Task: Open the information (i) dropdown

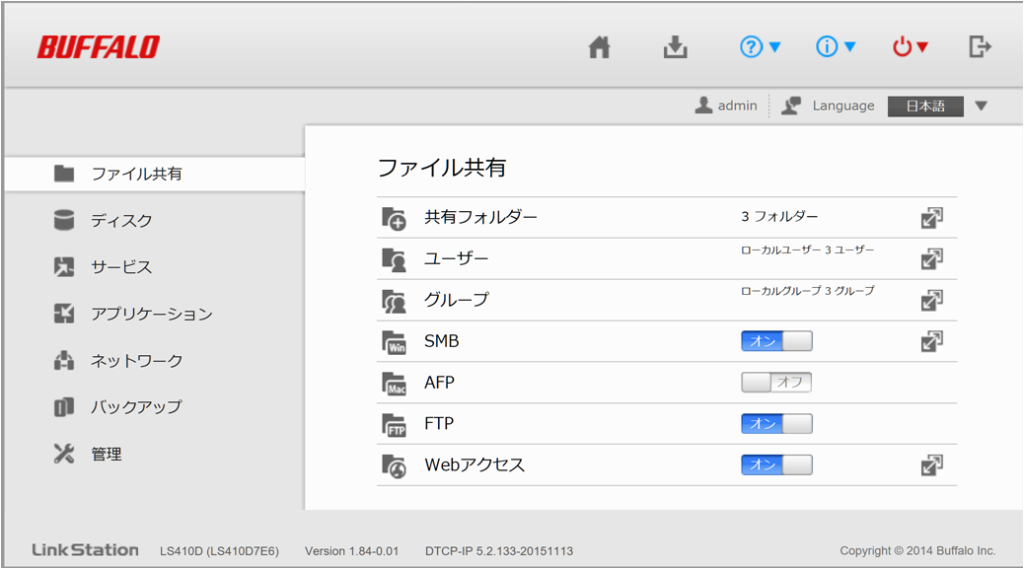Action: click(x=835, y=47)
